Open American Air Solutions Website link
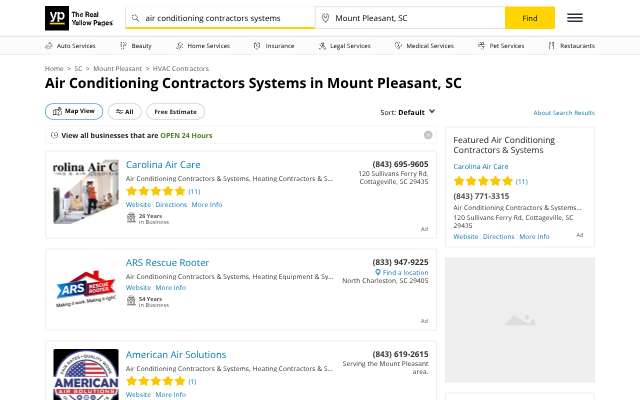 [138, 395]
